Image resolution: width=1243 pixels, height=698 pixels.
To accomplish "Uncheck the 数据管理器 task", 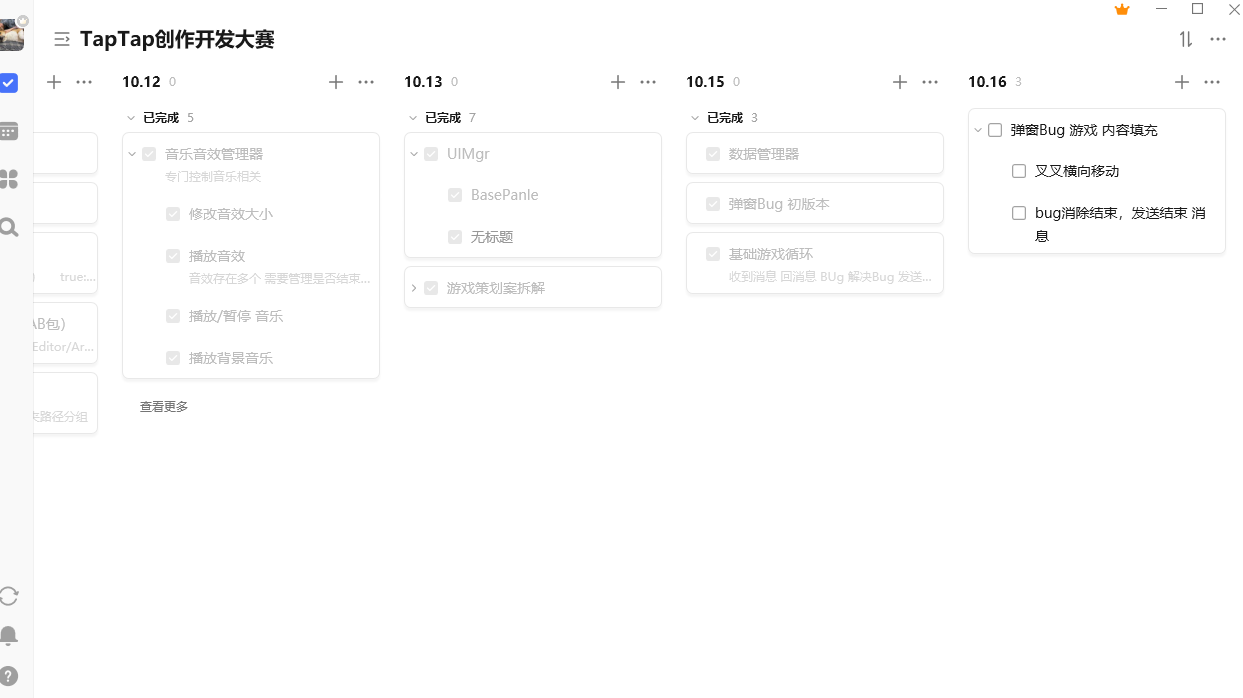I will coord(713,154).
